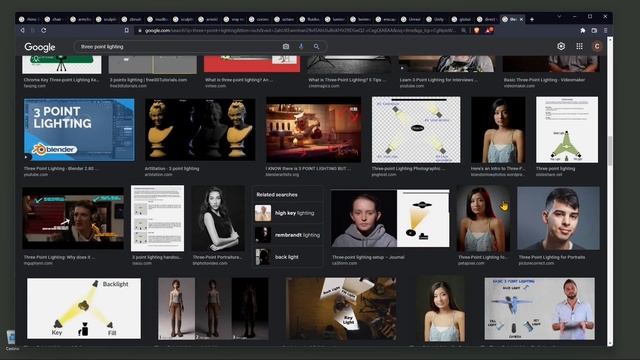Open the Brave Shields lion icon
The height and width of the screenshot is (360, 640).
[476, 30]
